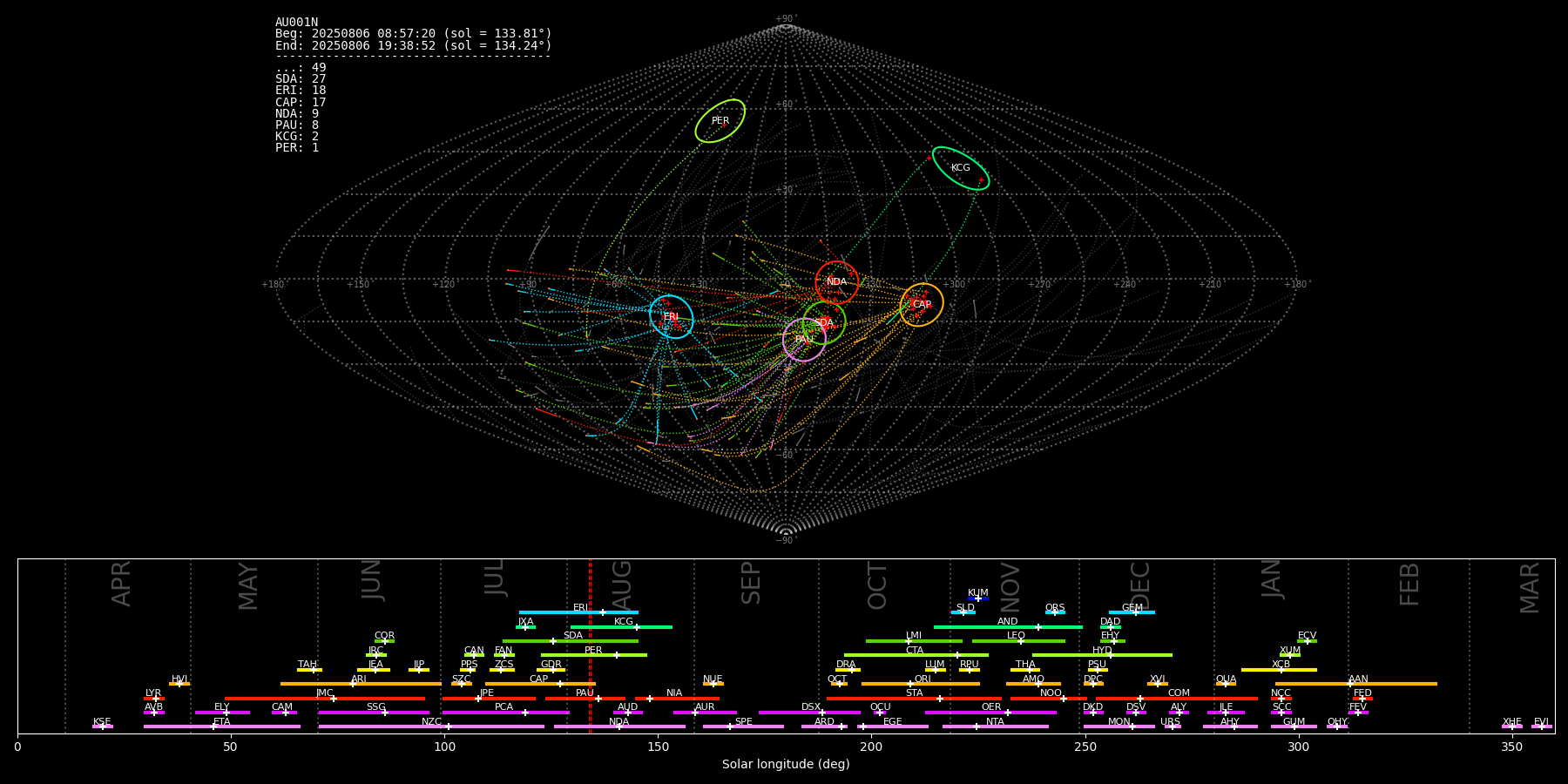The width and height of the screenshot is (1568, 784).
Task: Click the ARI shower bar in timeline
Action: (361, 684)
